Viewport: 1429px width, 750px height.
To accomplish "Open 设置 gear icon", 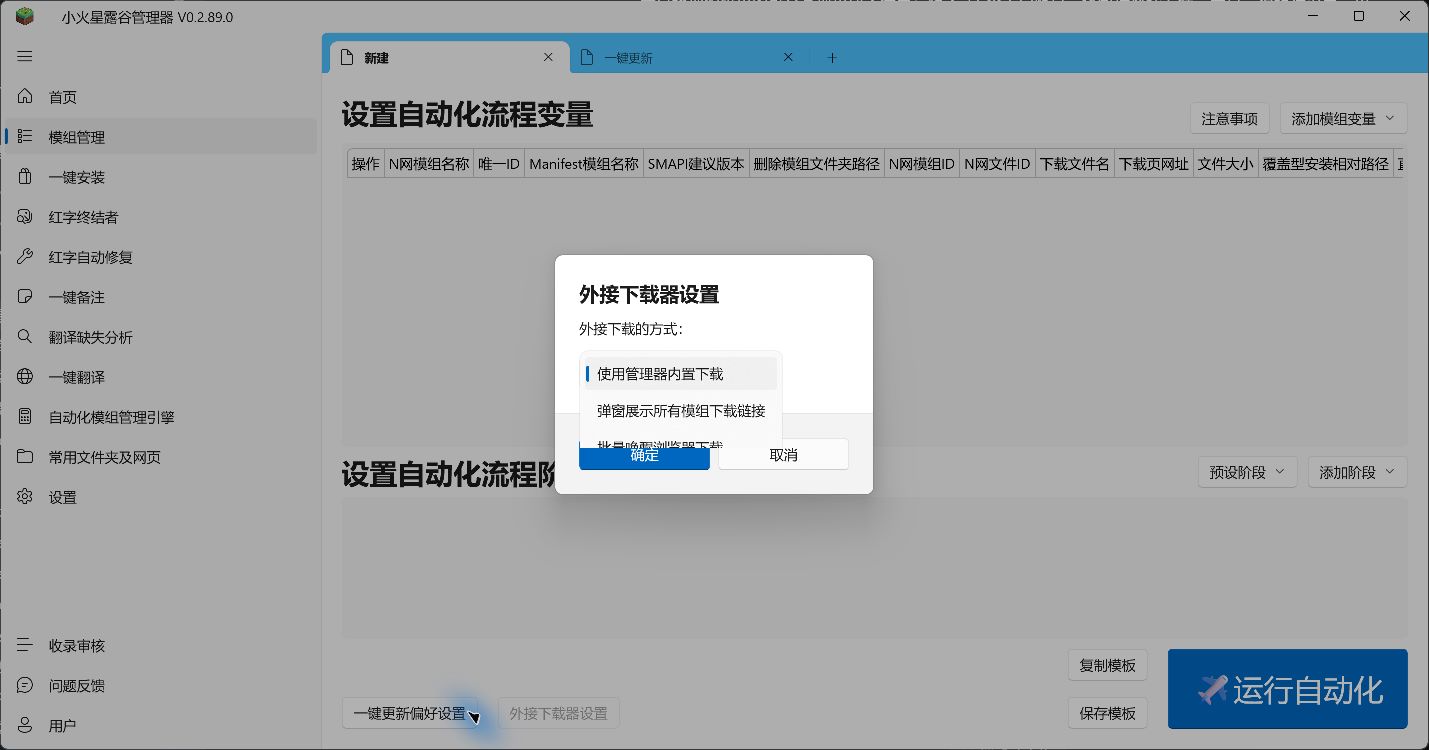I will [26, 497].
